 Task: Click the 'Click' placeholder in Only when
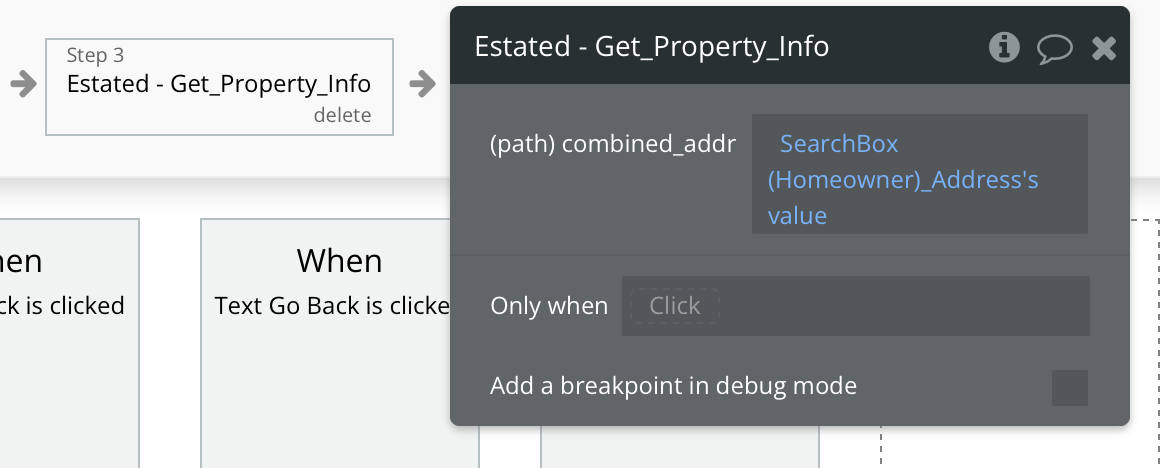pos(675,305)
